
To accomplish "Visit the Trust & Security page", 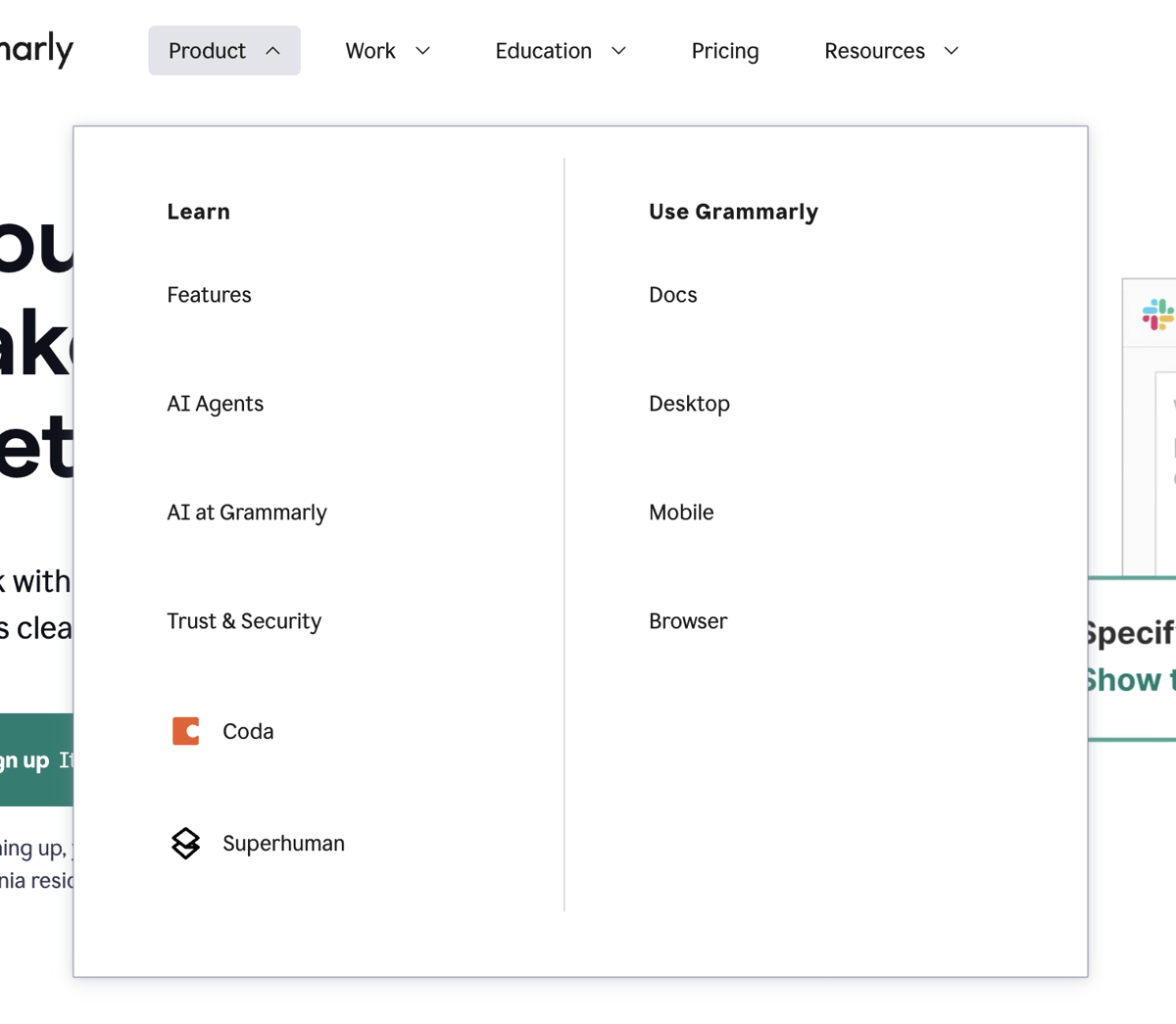I will pyautogui.click(x=244, y=620).
